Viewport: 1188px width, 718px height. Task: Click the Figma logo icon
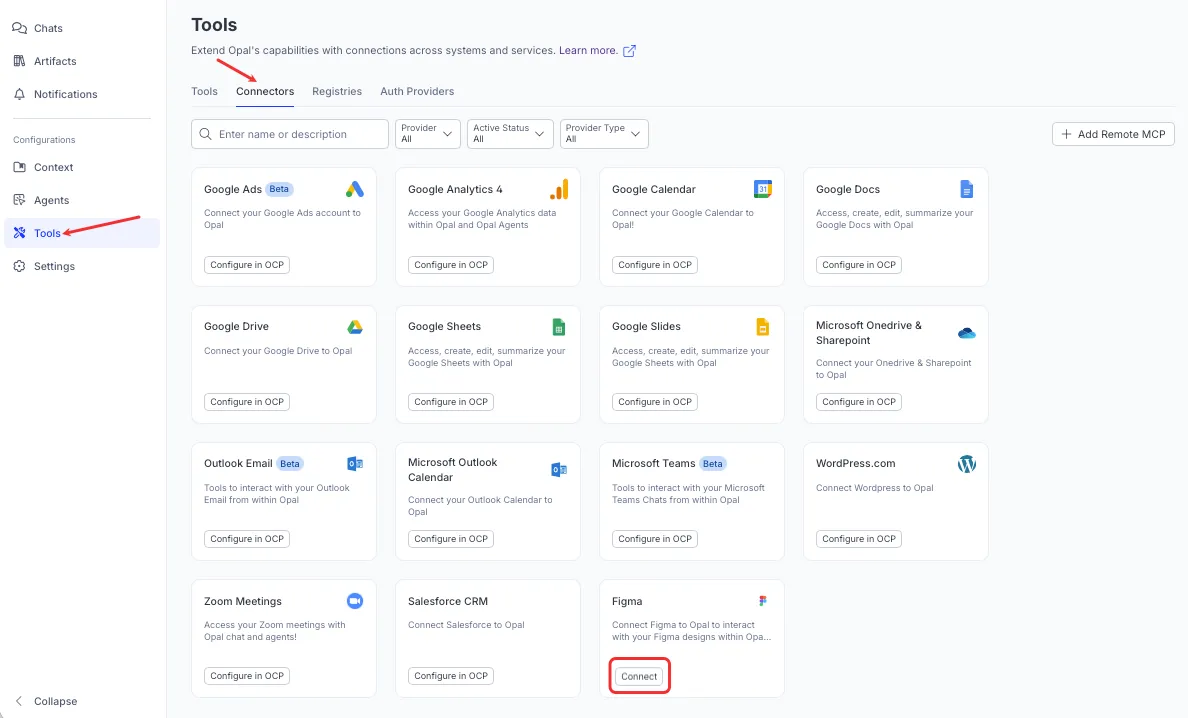pos(763,601)
